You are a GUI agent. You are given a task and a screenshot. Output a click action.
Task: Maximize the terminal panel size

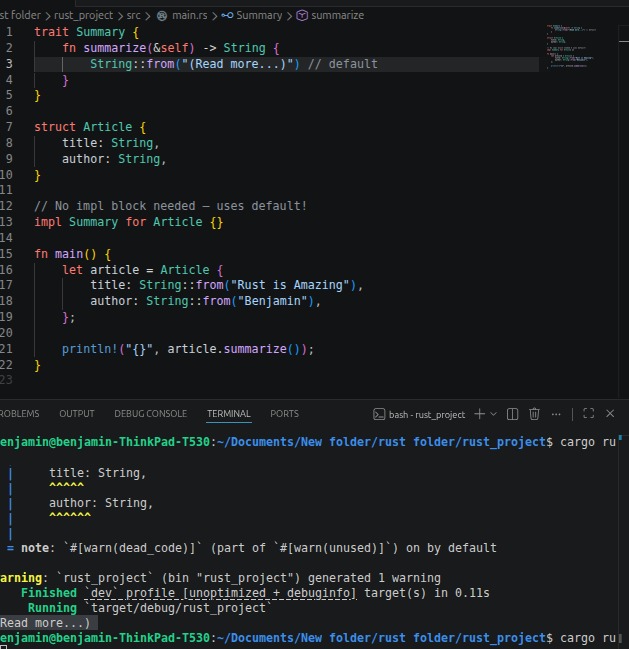[x=588, y=413]
